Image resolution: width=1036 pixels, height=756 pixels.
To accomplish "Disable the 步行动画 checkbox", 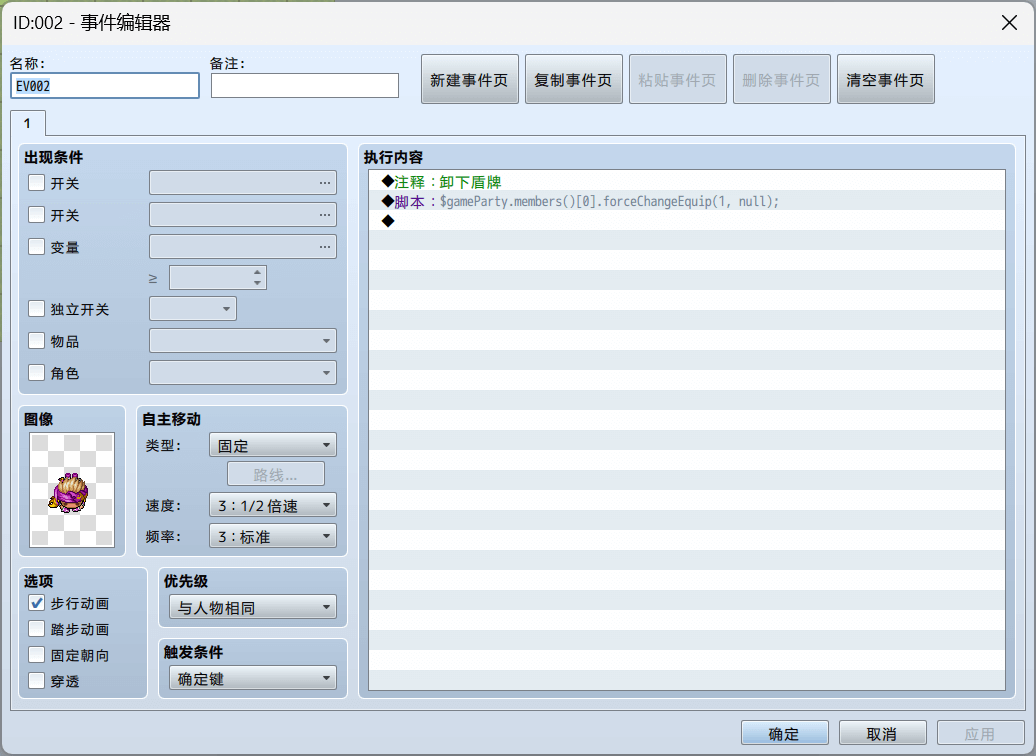I will pyautogui.click(x=36, y=603).
